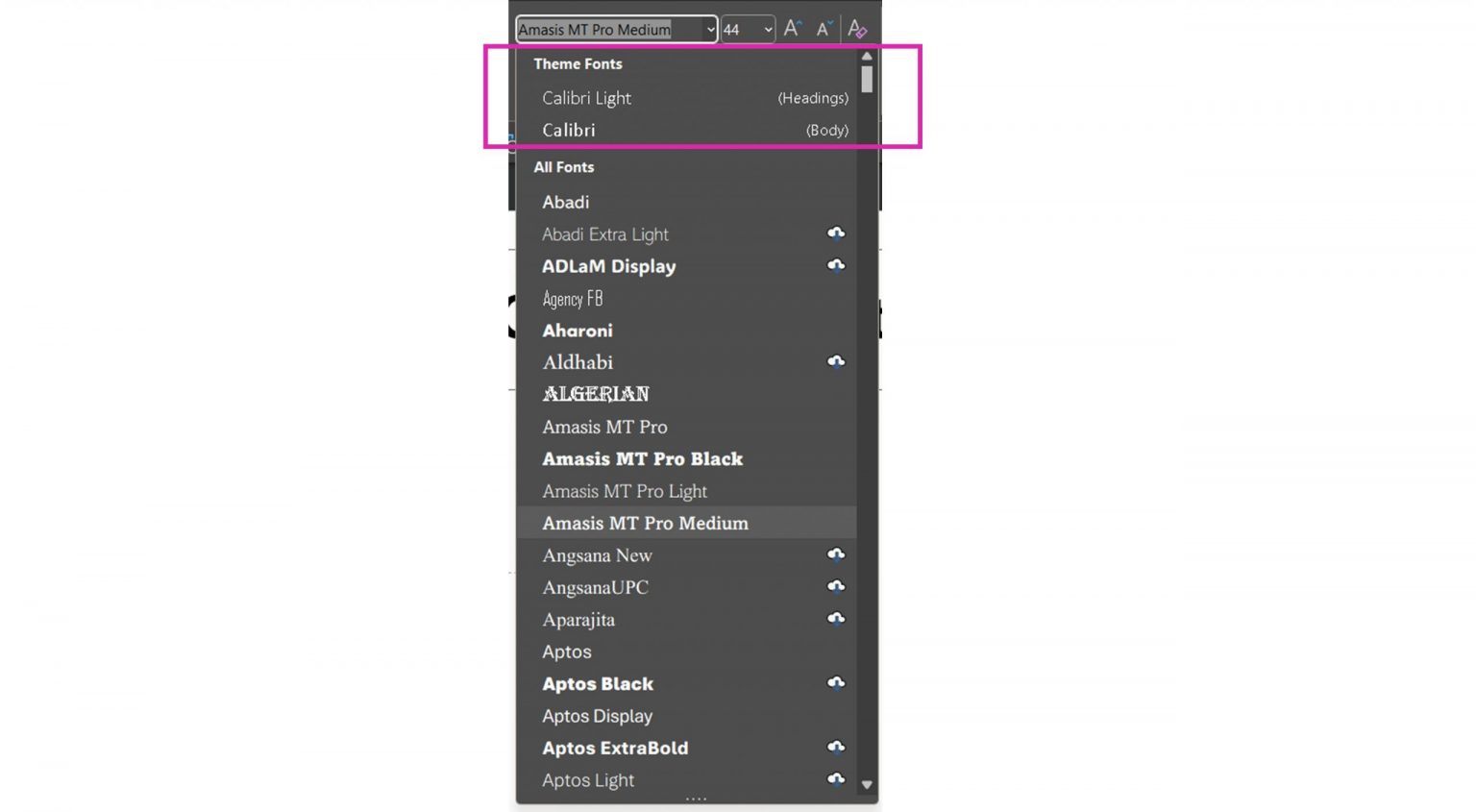
Task: Click the font size field showing 44
Action: pyautogui.click(x=735, y=29)
